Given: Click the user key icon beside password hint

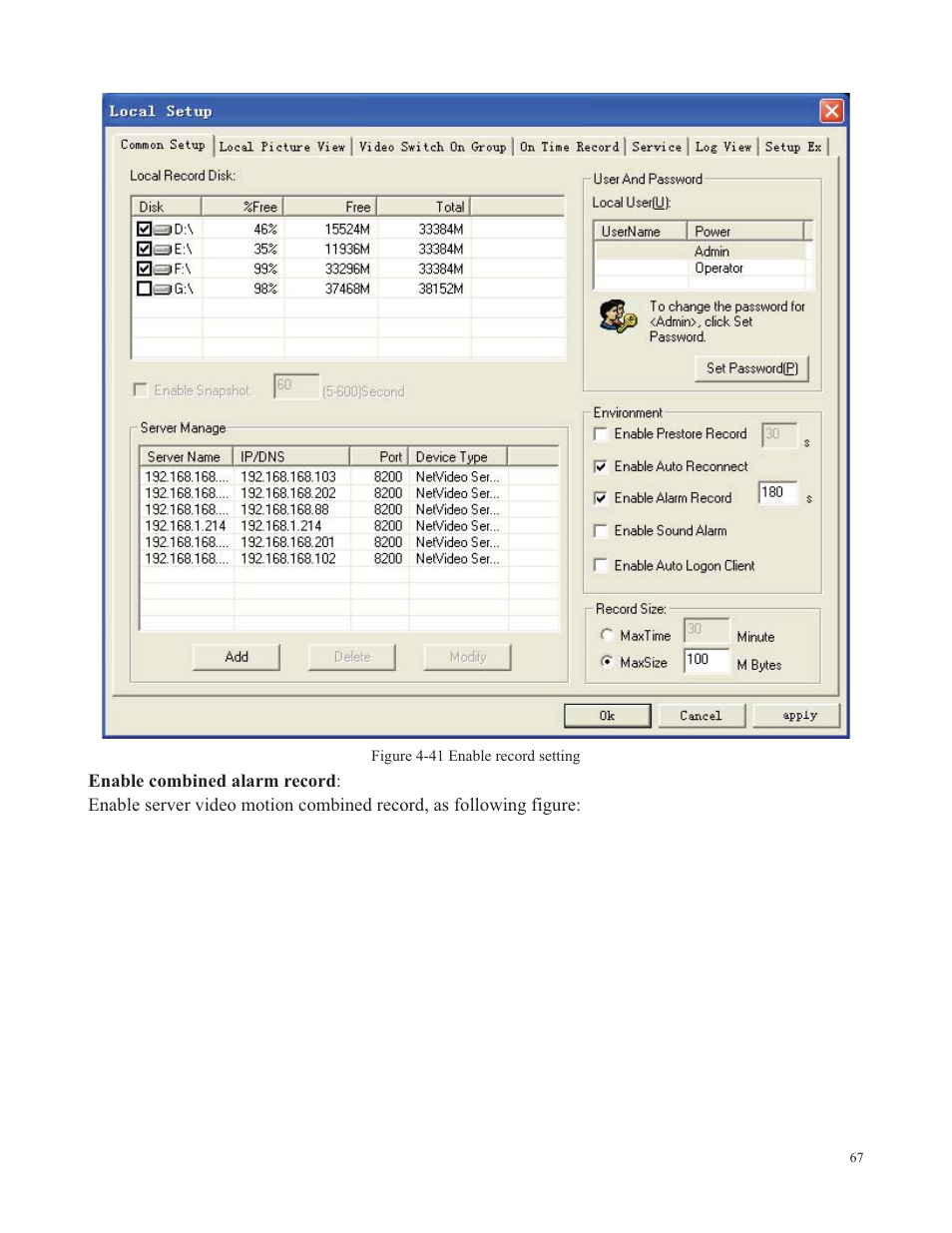Looking at the screenshot, I should click(618, 315).
